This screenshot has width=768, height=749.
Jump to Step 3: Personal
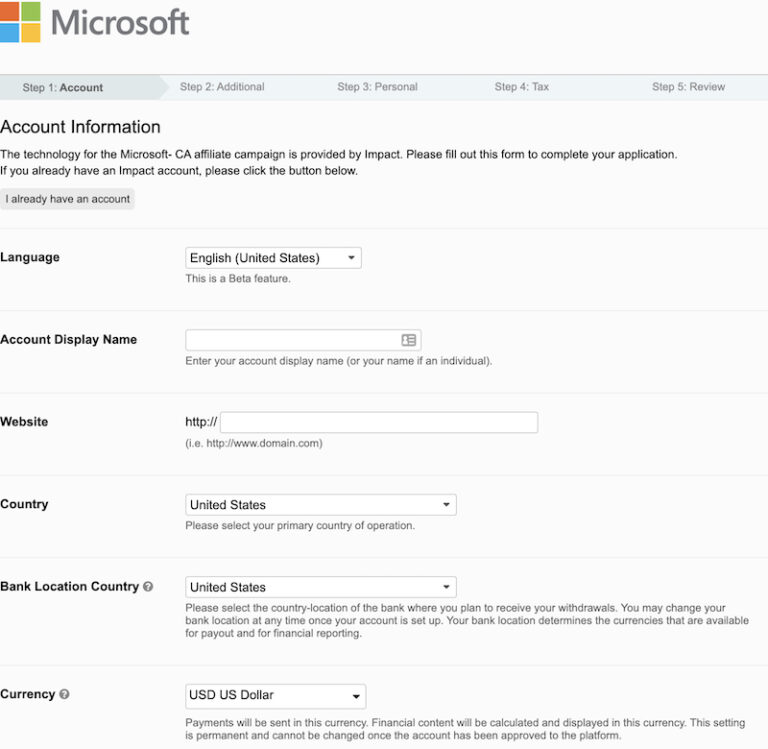(x=377, y=87)
